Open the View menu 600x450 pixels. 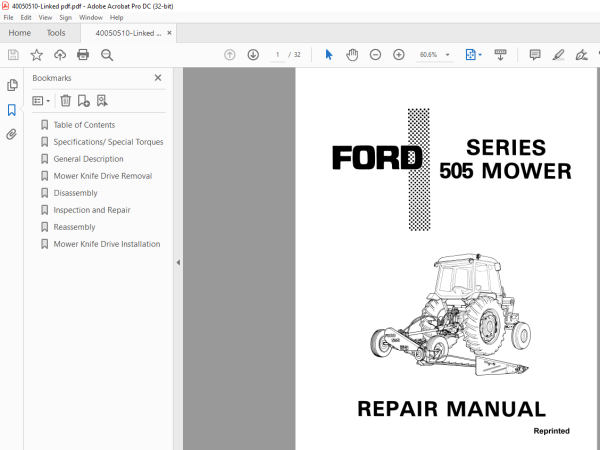point(45,18)
